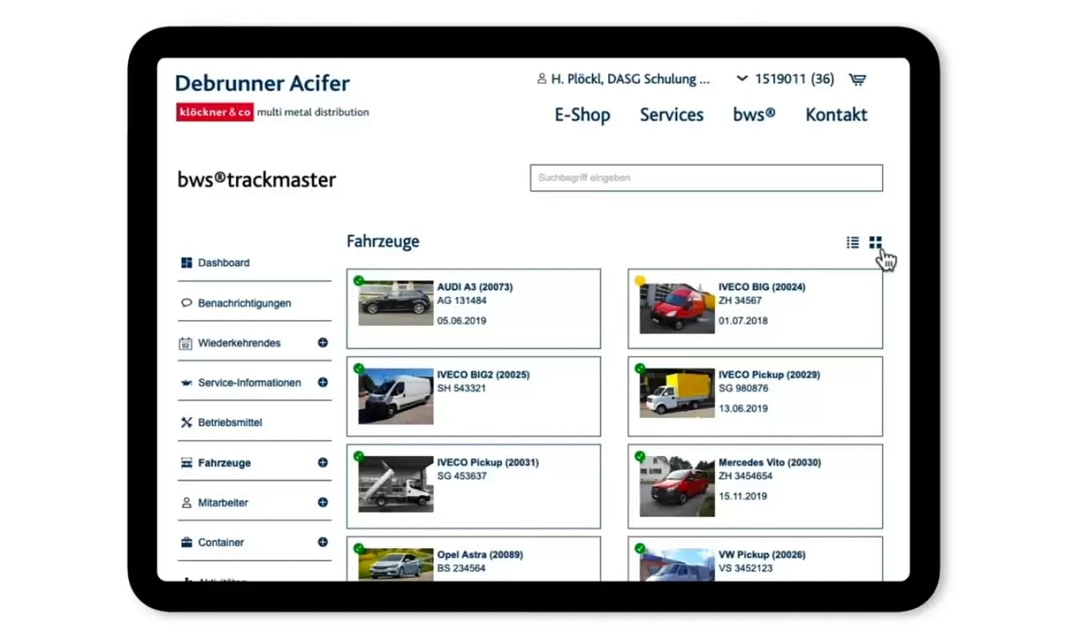The width and height of the screenshot is (1080, 631).
Task: Open Benachrichtigungen speech bubble icon
Action: (186, 303)
